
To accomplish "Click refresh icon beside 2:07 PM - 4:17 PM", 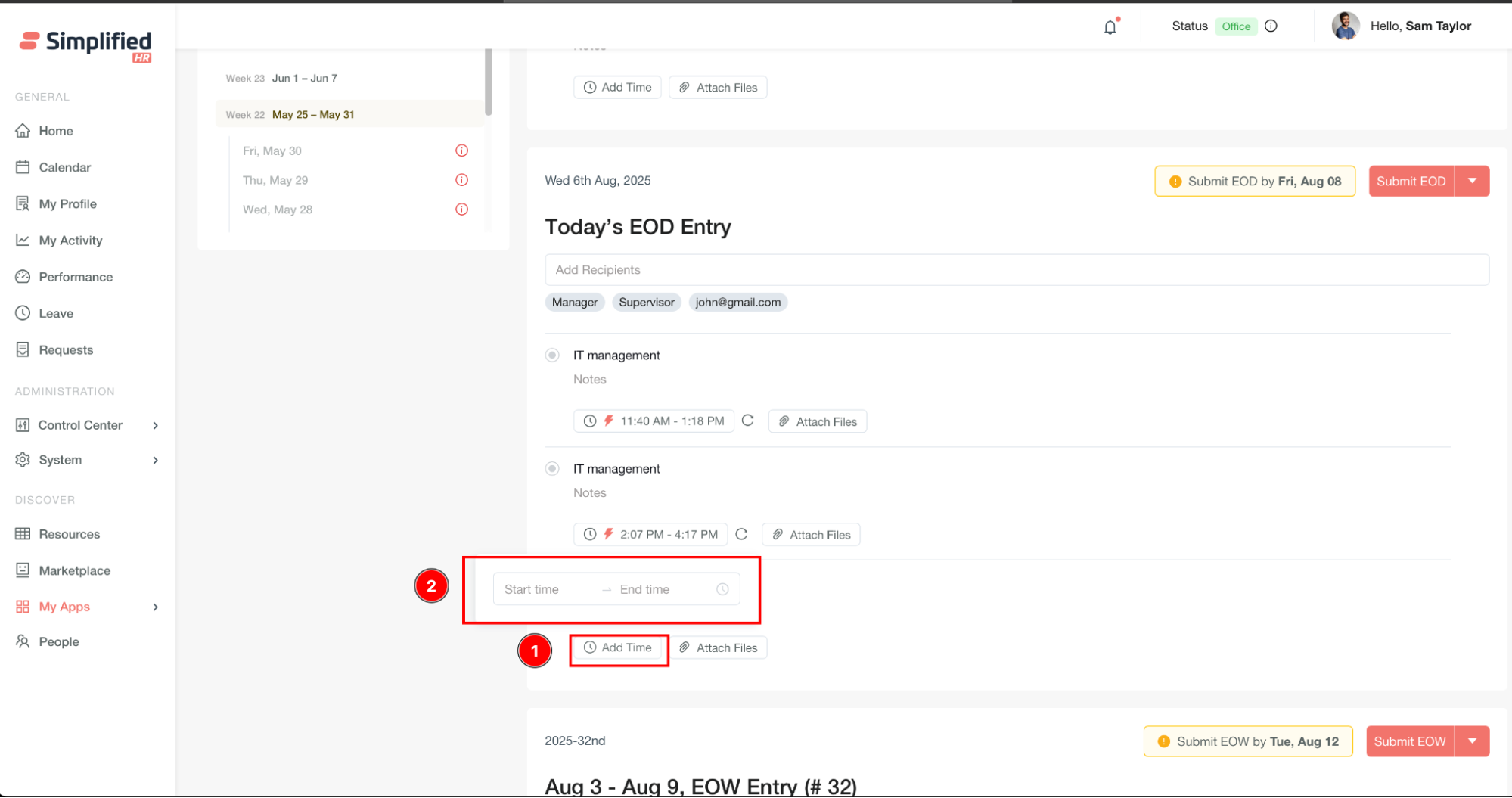I will click(741, 534).
